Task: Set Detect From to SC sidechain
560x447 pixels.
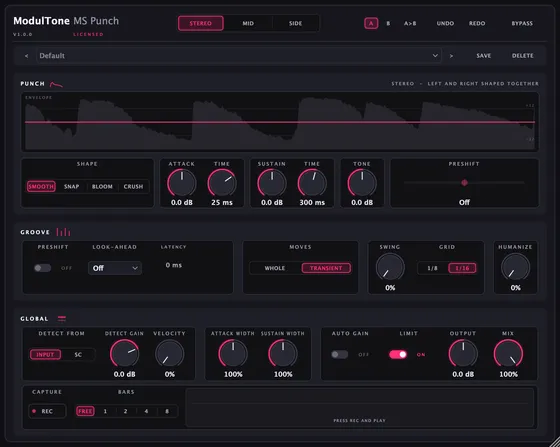Action: [x=78, y=355]
